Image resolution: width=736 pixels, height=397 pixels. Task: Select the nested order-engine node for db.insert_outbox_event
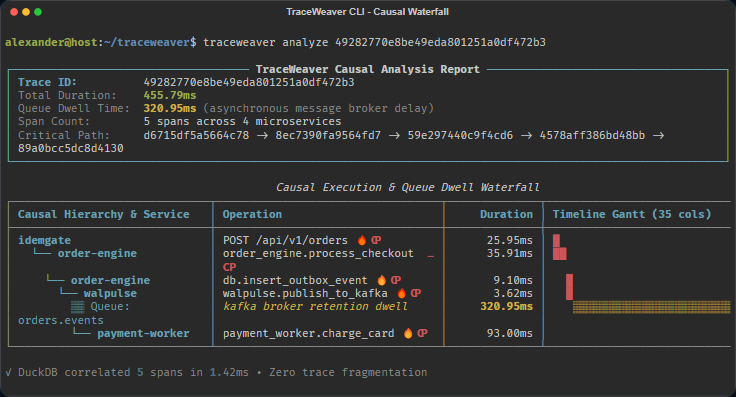click(110, 280)
